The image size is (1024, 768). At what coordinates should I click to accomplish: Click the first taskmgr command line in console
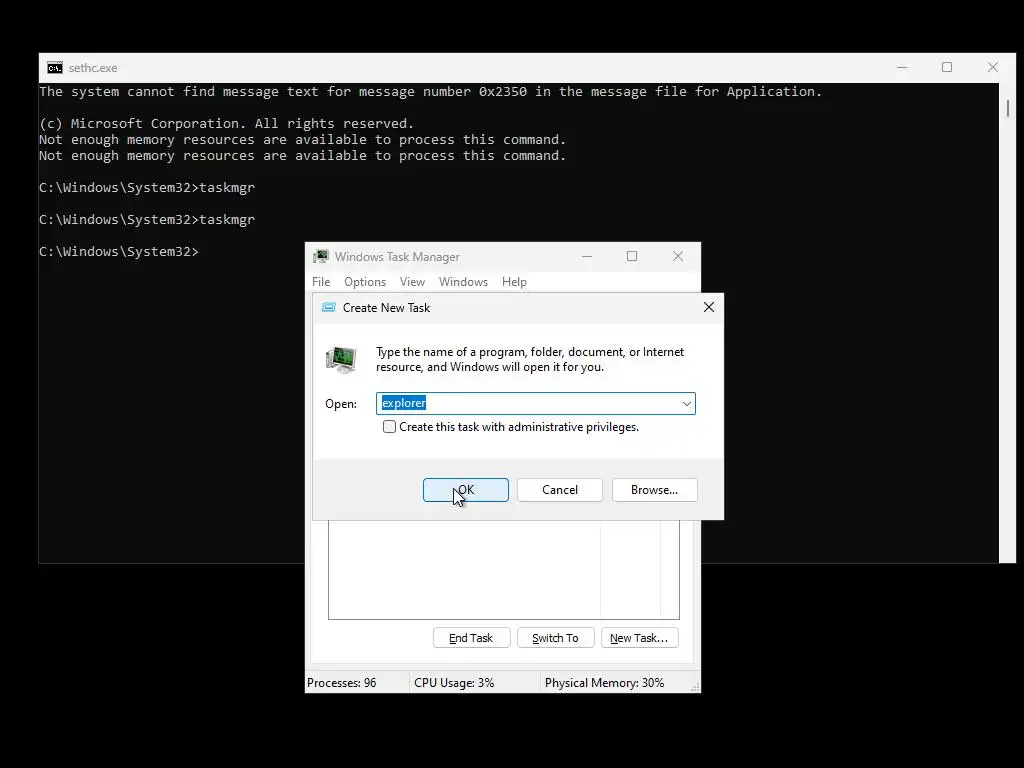[147, 187]
